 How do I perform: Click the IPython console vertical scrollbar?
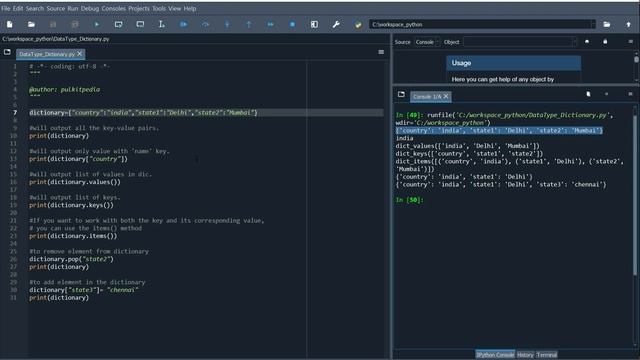(635, 226)
